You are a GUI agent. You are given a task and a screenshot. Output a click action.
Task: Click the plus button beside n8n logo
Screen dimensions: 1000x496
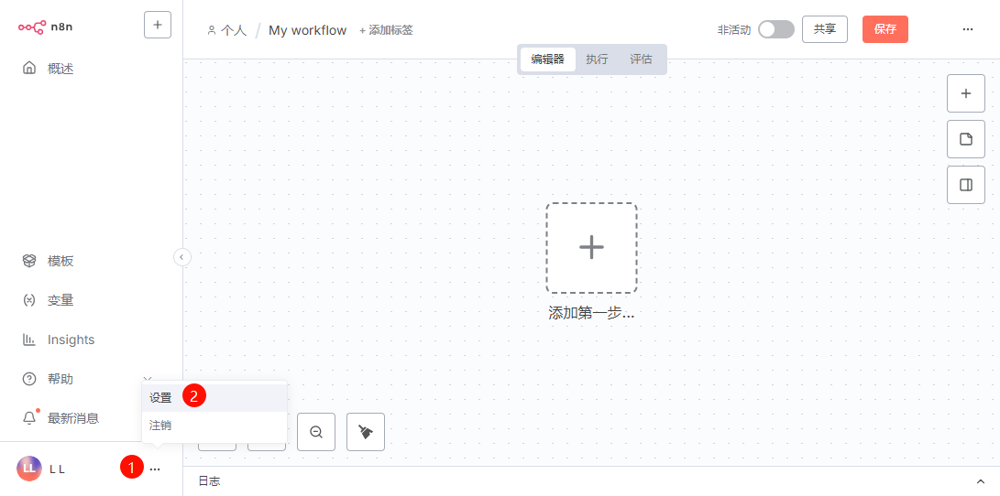pos(157,25)
